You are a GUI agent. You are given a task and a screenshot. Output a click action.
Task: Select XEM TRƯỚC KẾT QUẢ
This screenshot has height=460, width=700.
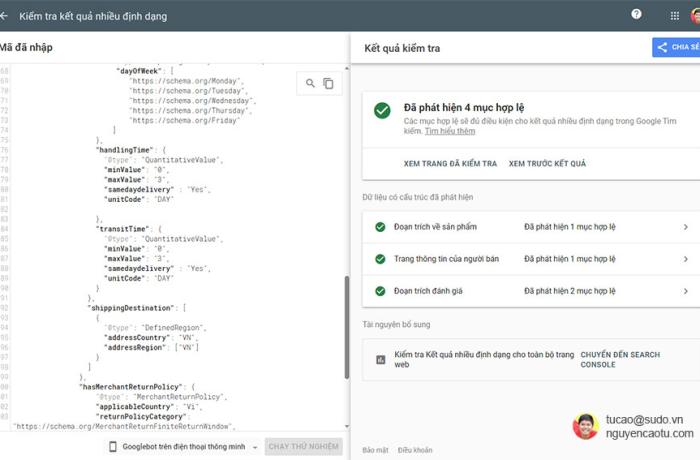click(547, 163)
